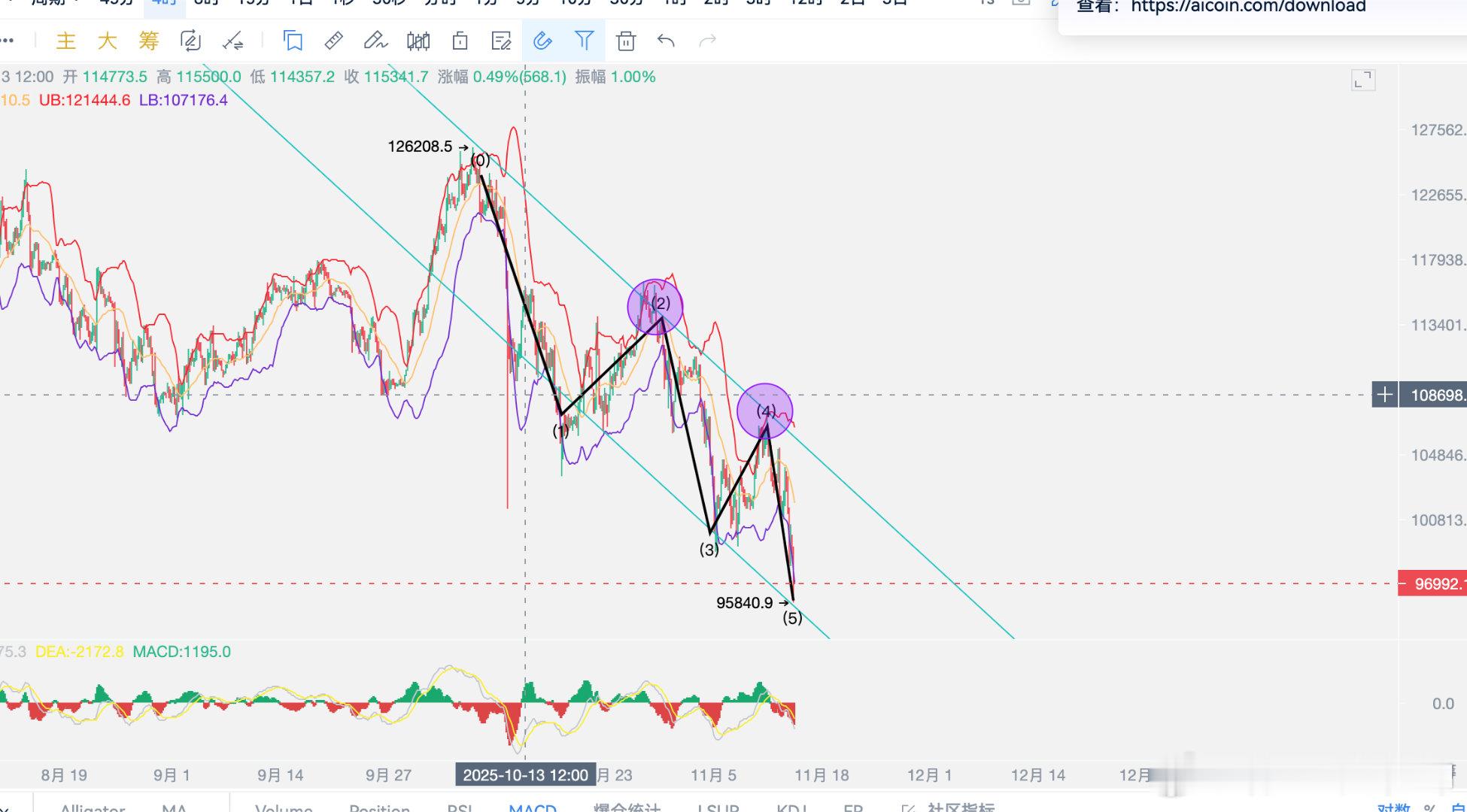The width and height of the screenshot is (1467, 812).
Task: Open the aicoin.com/download link
Action: [1248, 8]
